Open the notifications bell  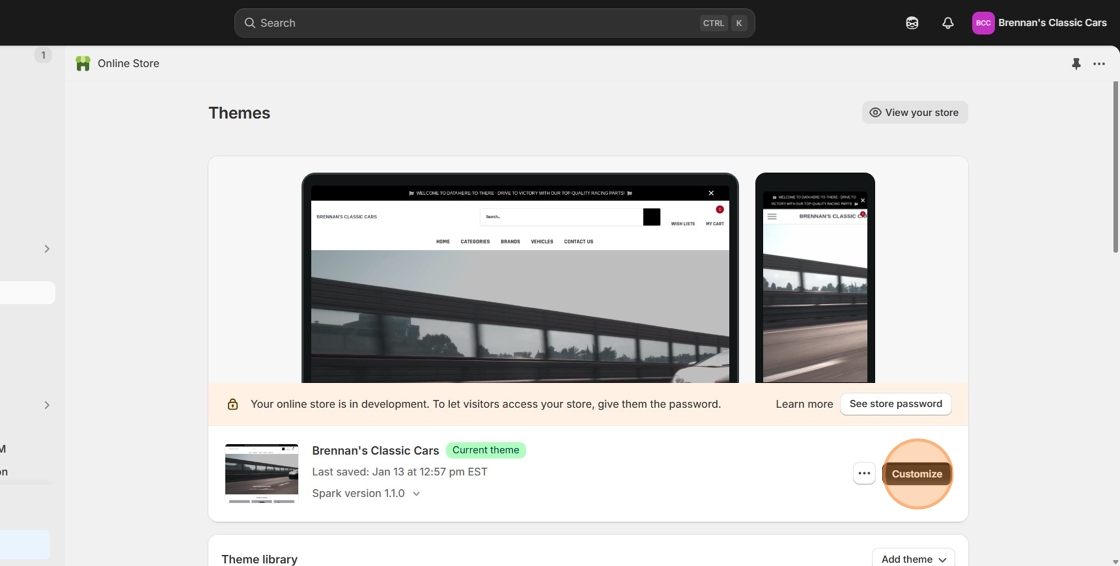[x=948, y=23]
